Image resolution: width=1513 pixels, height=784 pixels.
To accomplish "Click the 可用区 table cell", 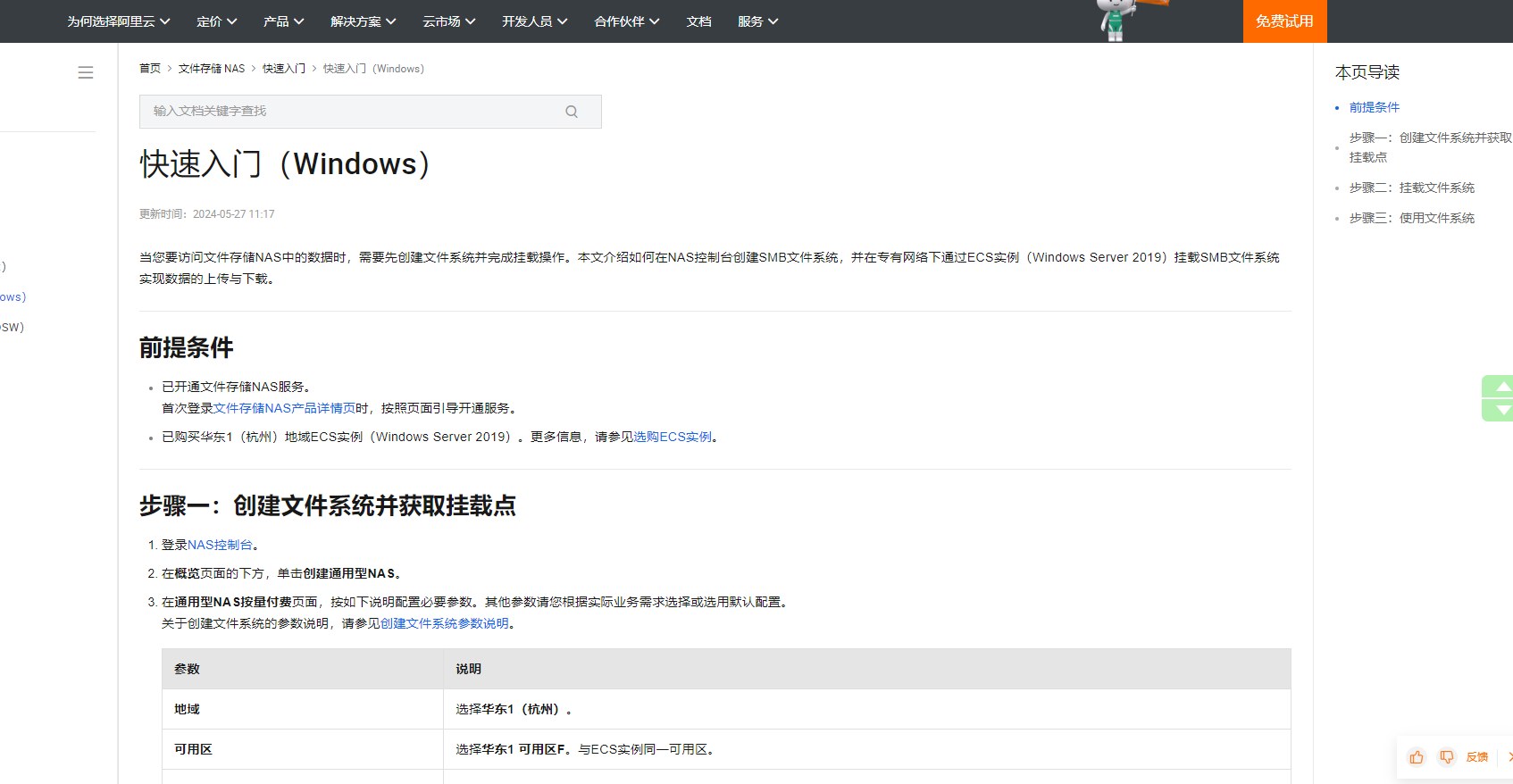I will 303,749.
